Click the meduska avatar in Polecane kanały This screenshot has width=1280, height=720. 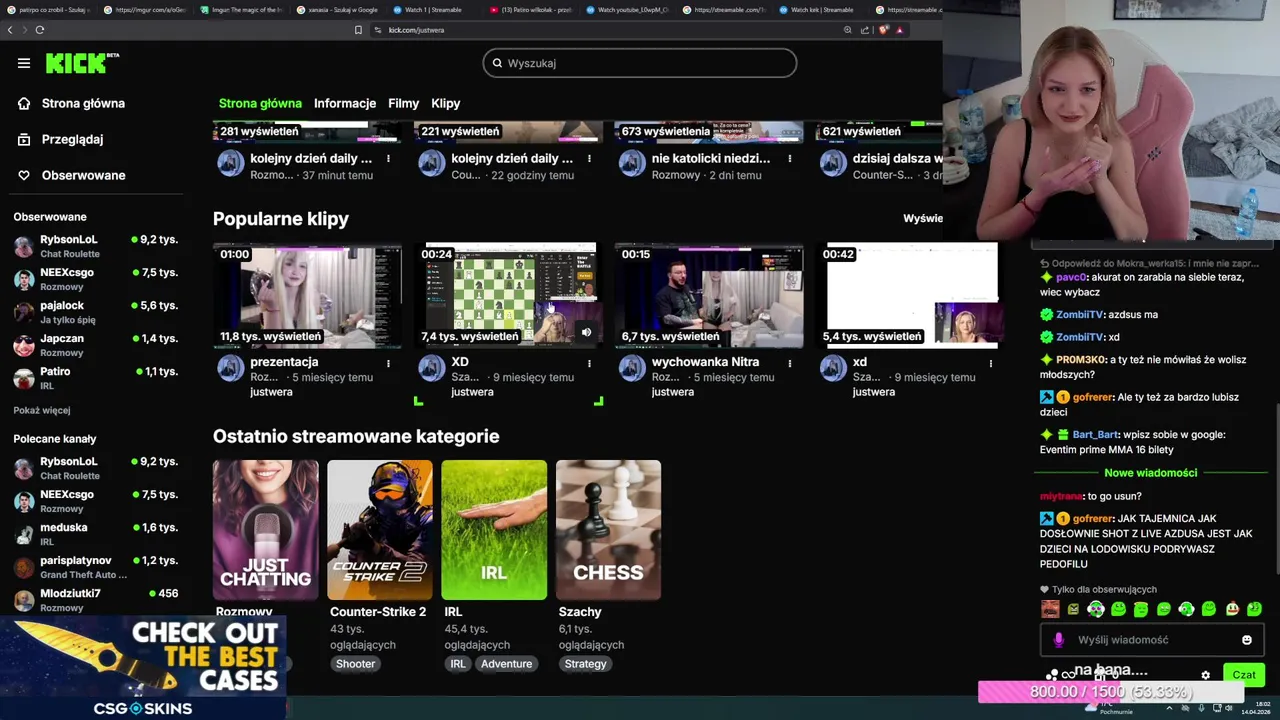coord(24,534)
